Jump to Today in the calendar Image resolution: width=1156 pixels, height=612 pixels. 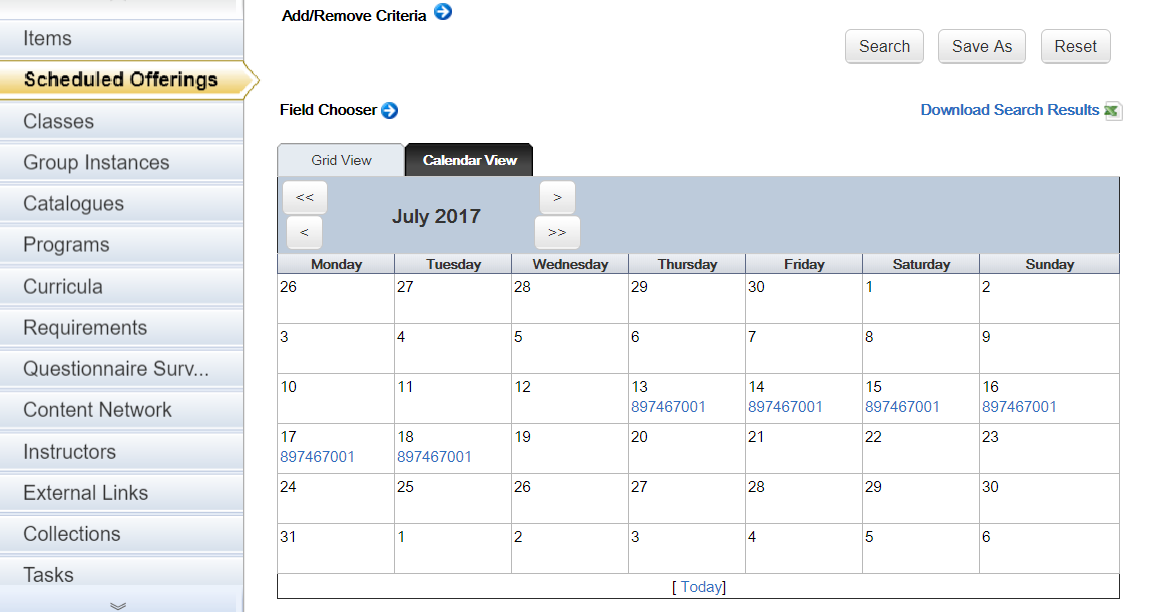tap(700, 587)
